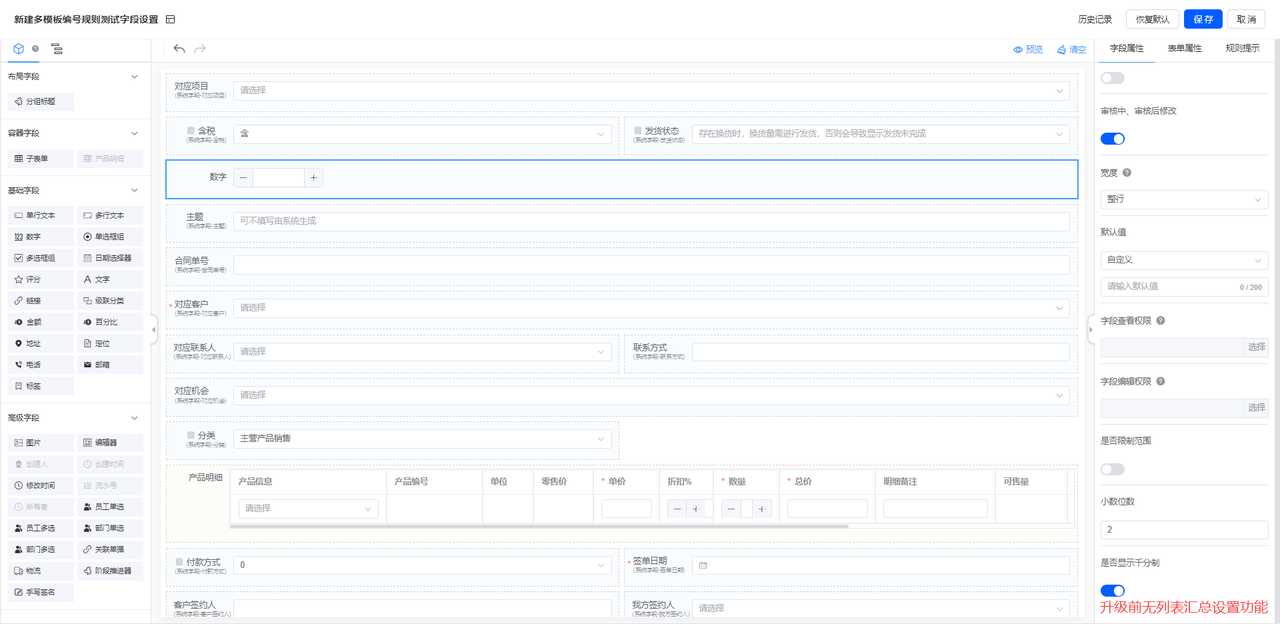
Task: Click 清空 to clear the form
Action: (x=1071, y=49)
